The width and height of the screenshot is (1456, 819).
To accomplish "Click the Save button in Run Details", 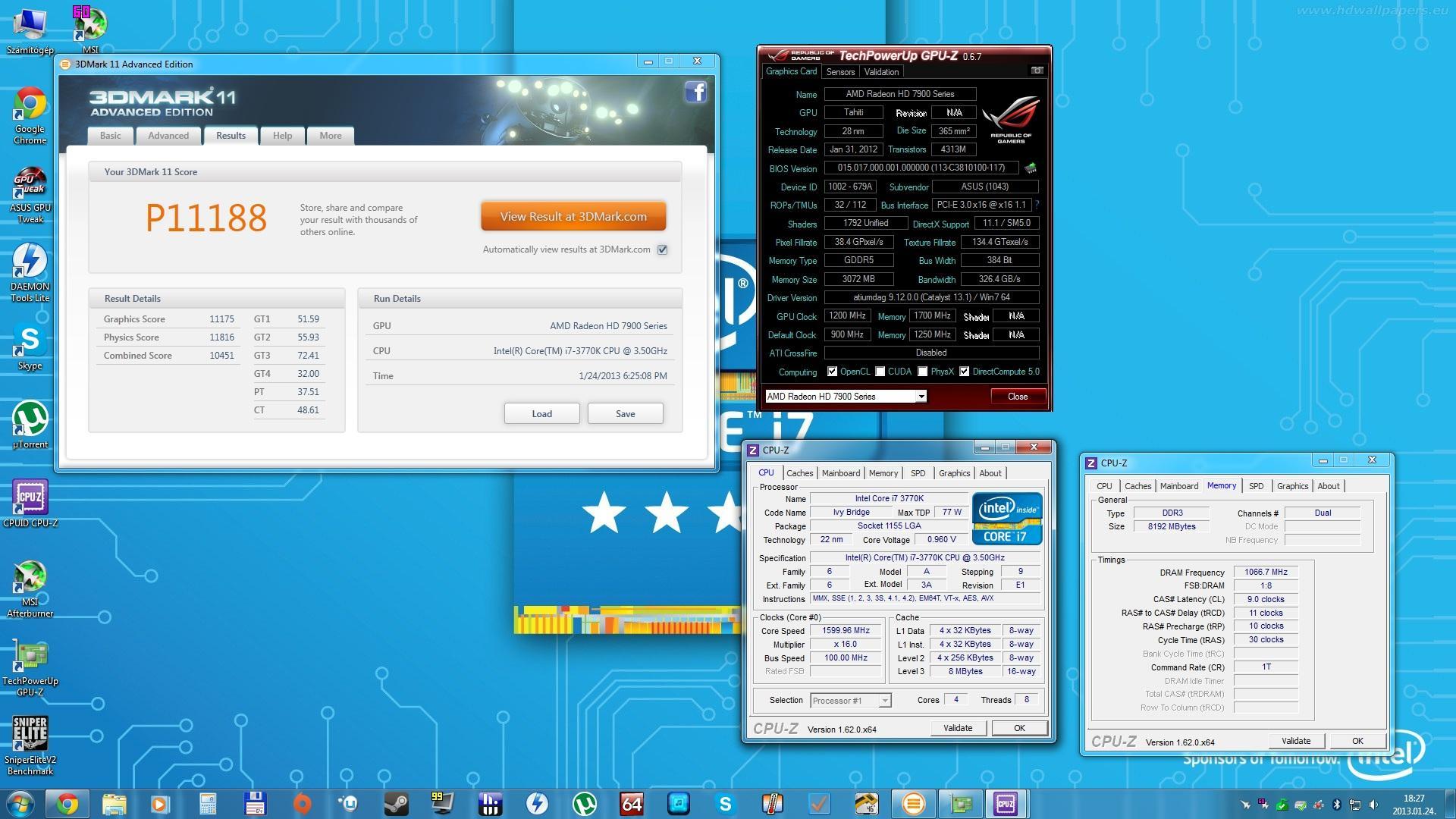I will coord(625,413).
